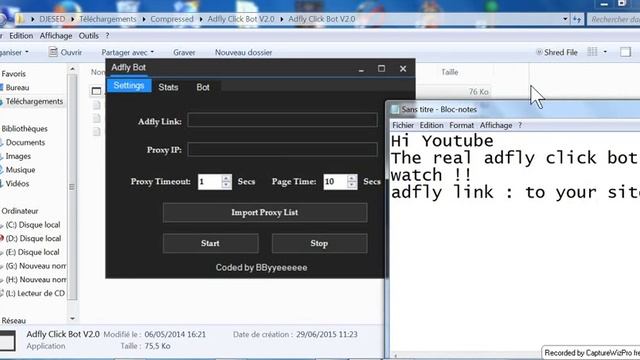
Task: Click the Notepad title bar icon
Action: click(x=395, y=109)
